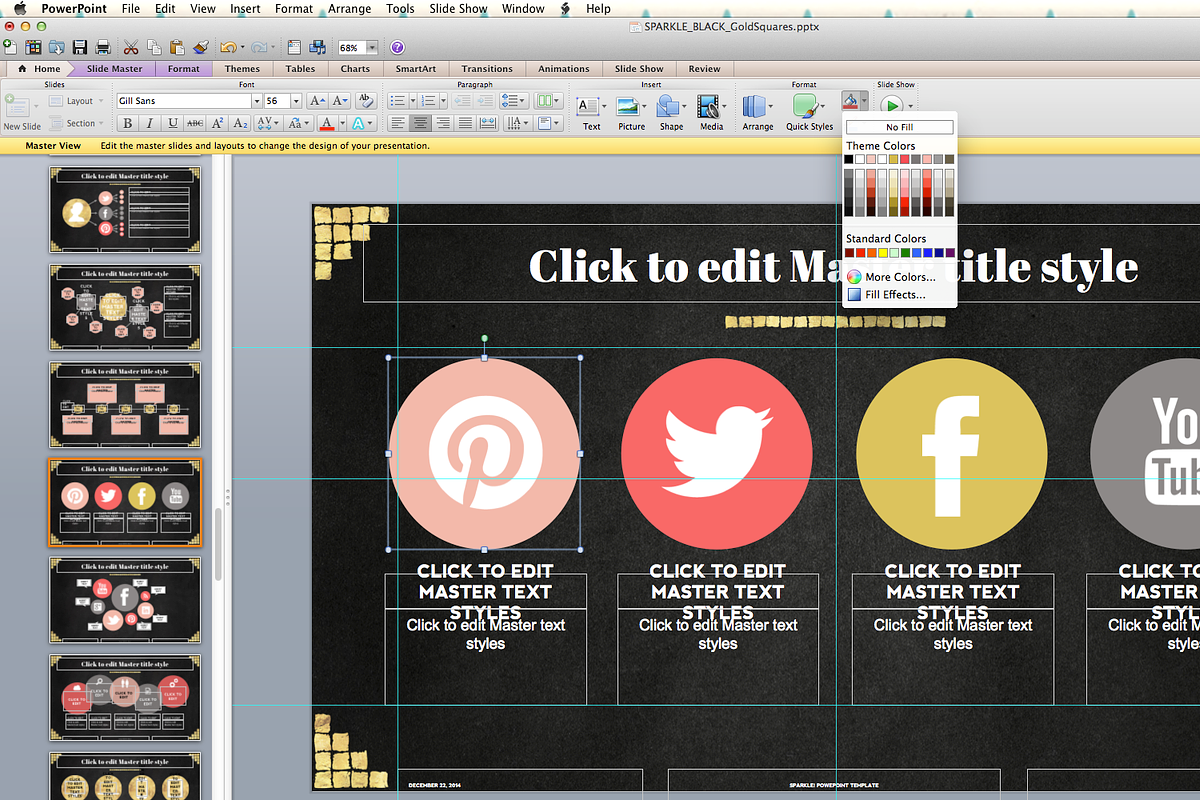
Task: Toggle Bold formatting
Action: pyautogui.click(x=127, y=124)
